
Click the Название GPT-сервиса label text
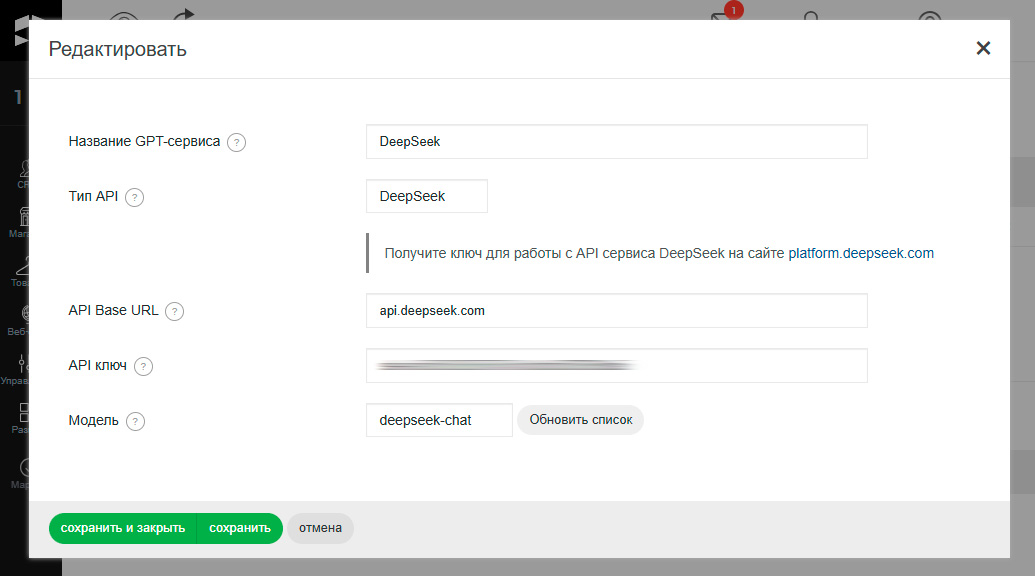tap(144, 141)
